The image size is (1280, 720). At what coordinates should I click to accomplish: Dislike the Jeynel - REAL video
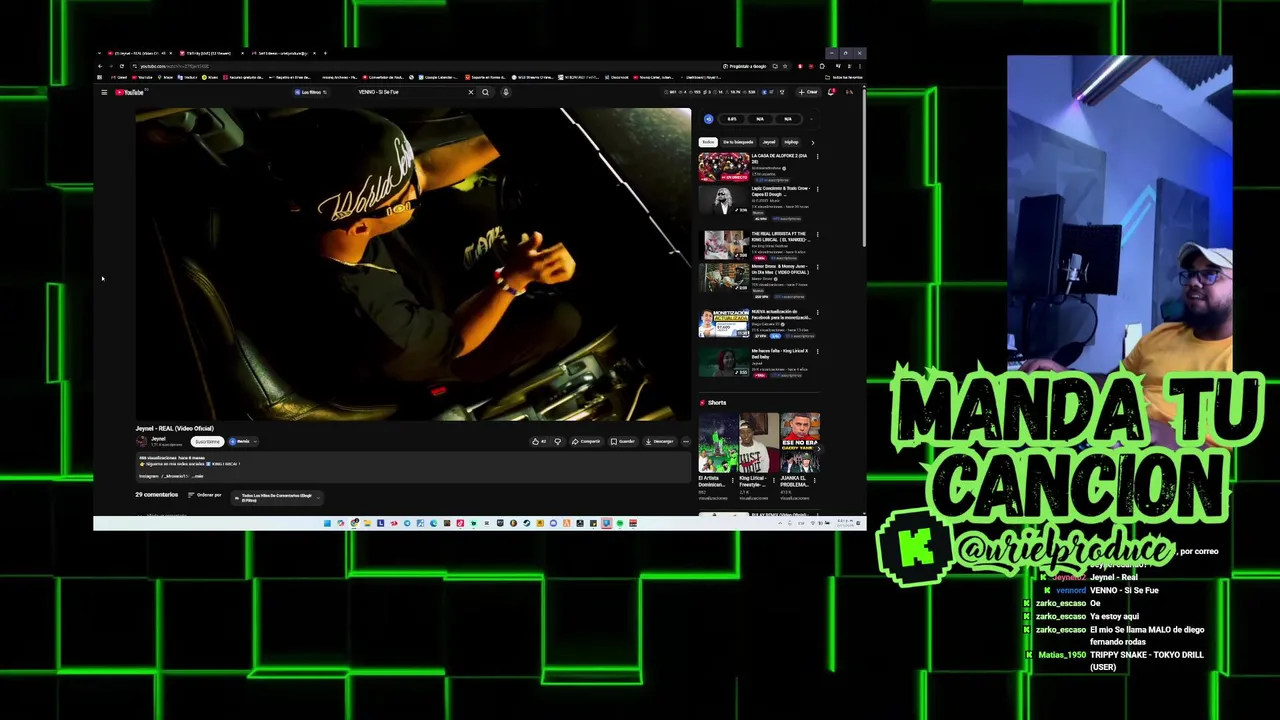pos(558,441)
